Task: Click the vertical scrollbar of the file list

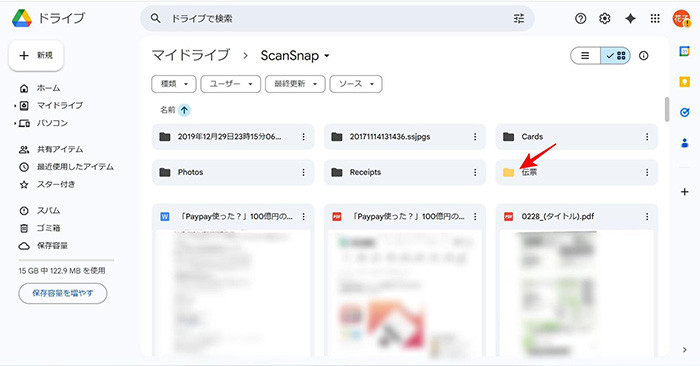Action: (x=667, y=109)
